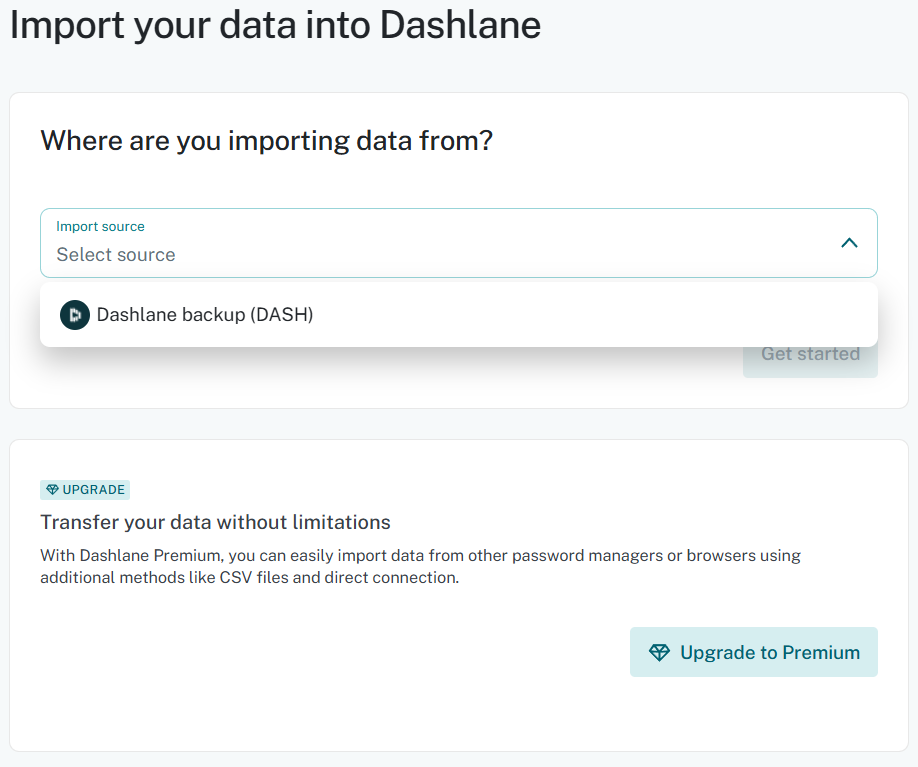
Task: Click 'Transfer your data without limitations' heading
Action: pyautogui.click(x=215, y=522)
